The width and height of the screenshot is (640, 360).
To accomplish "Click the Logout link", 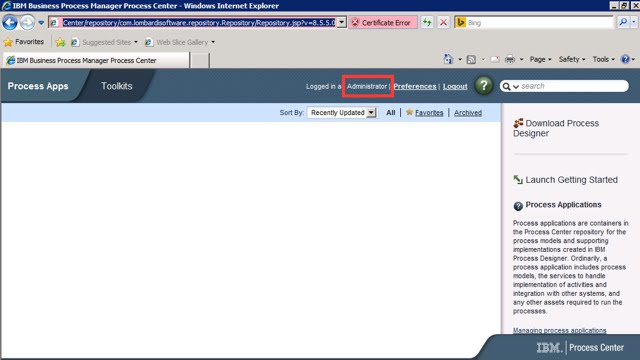I will pyautogui.click(x=455, y=87).
